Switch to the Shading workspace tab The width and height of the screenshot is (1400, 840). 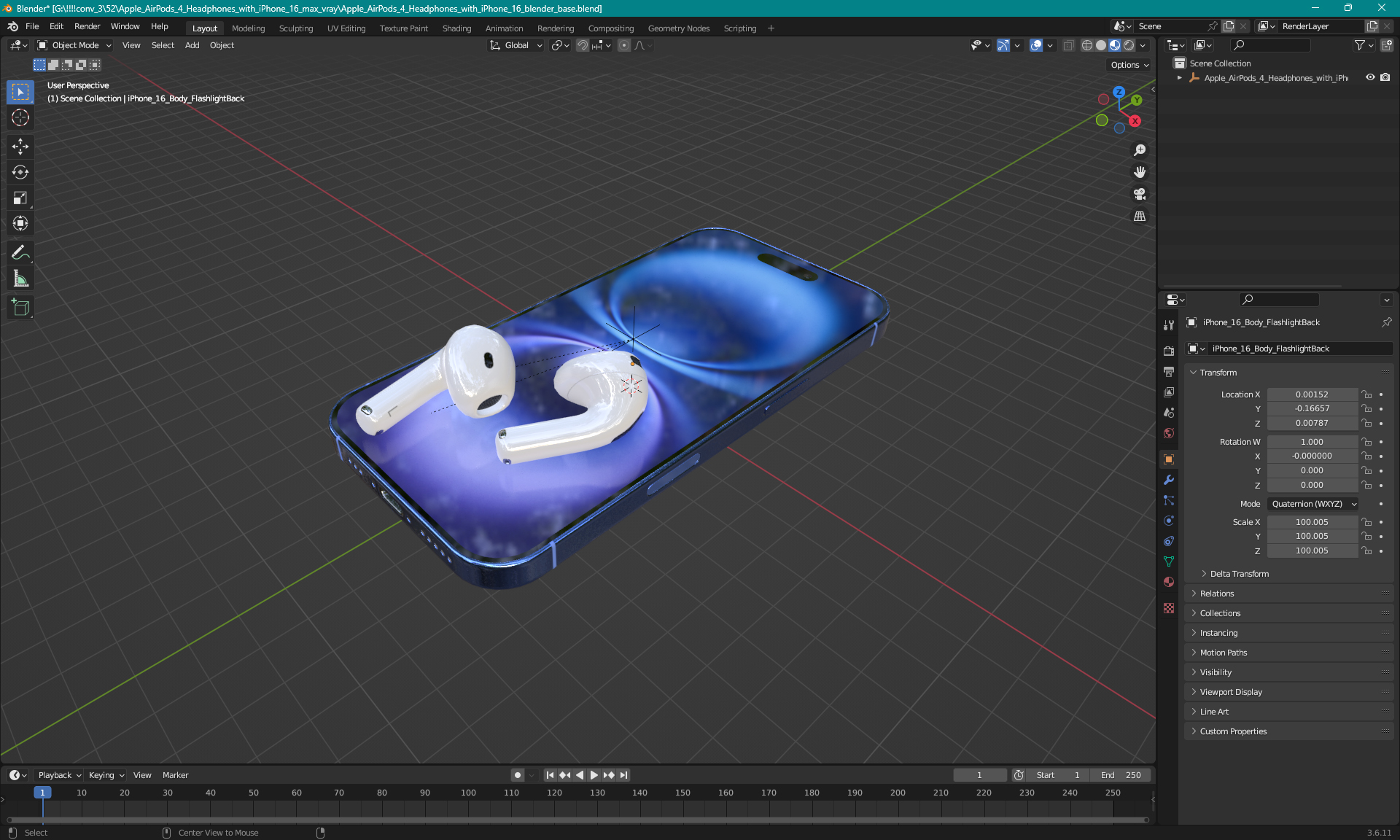pyautogui.click(x=456, y=28)
